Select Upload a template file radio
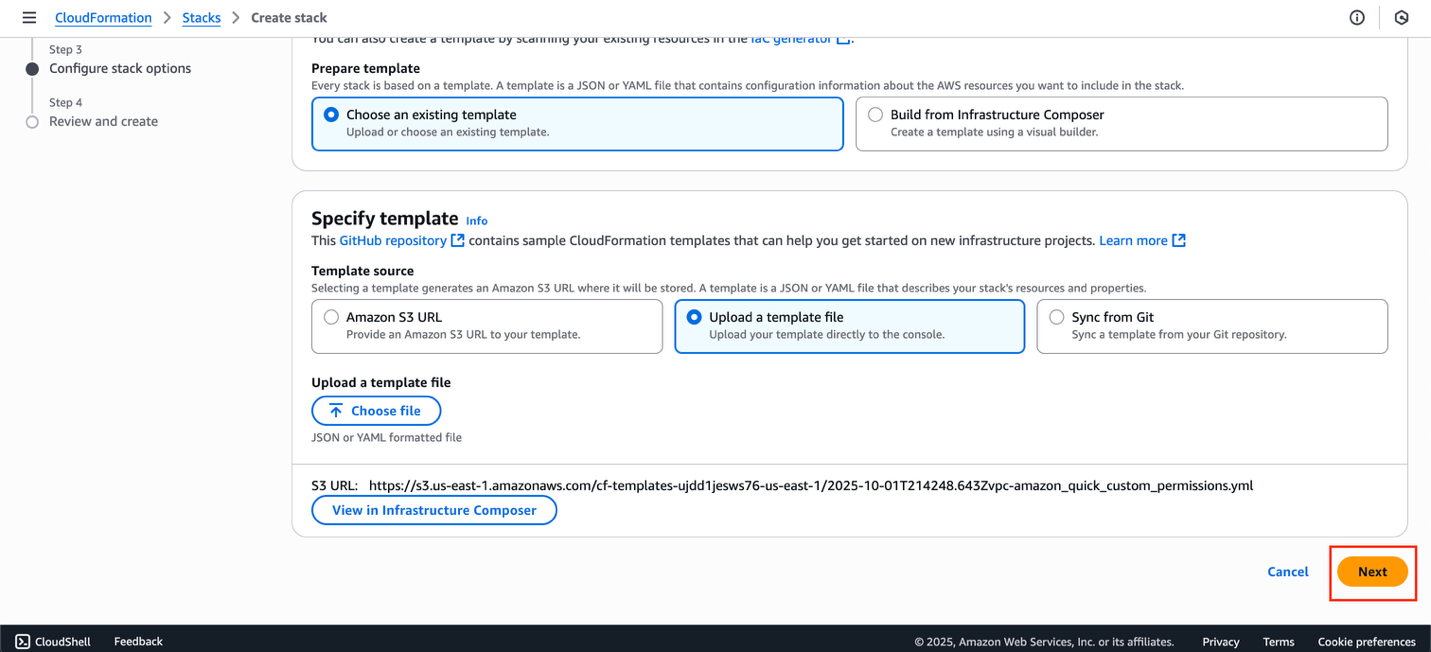The height and width of the screenshot is (652, 1431). tap(694, 317)
